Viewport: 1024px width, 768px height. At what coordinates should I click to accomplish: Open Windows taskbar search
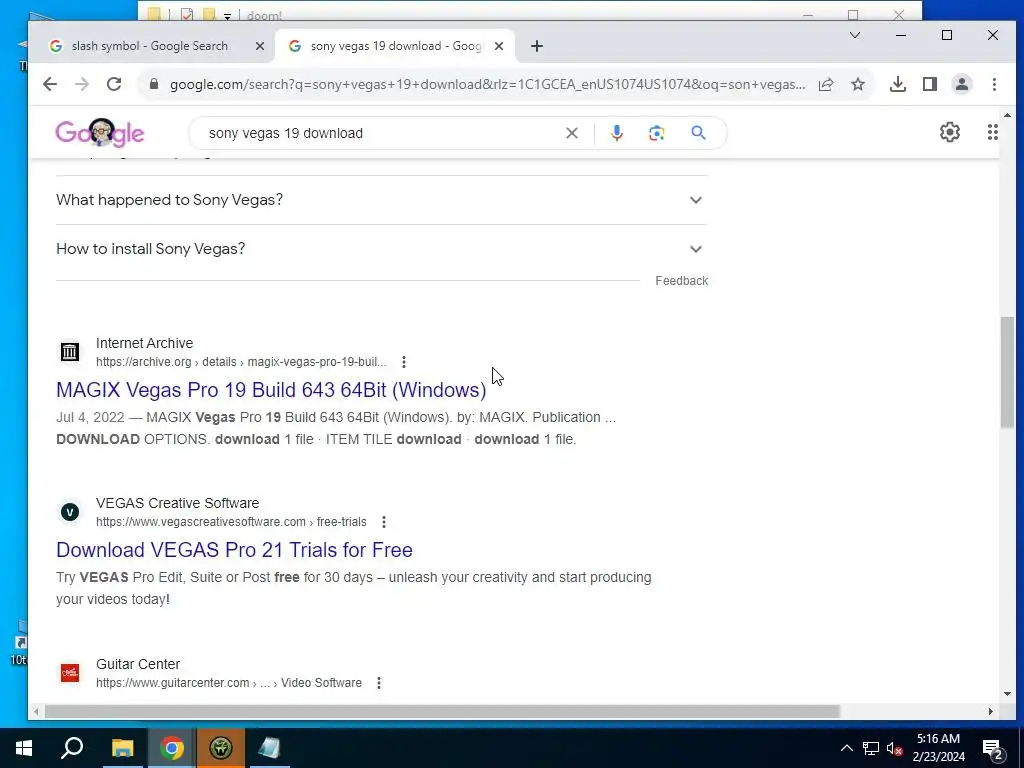coord(72,748)
